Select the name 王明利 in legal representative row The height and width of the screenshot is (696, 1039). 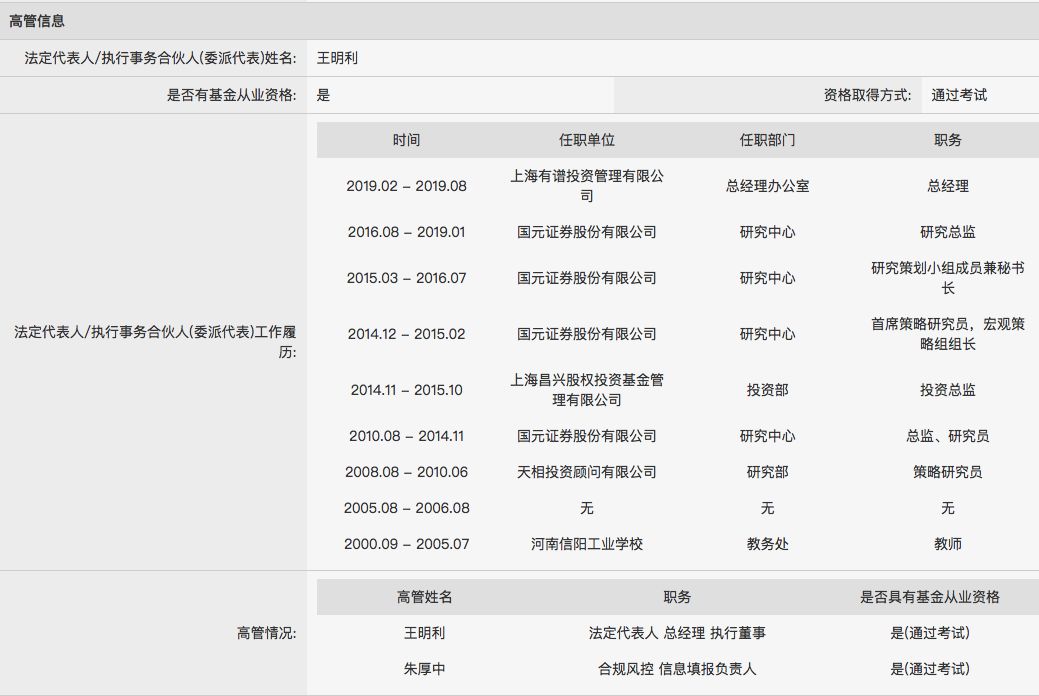click(x=337, y=58)
